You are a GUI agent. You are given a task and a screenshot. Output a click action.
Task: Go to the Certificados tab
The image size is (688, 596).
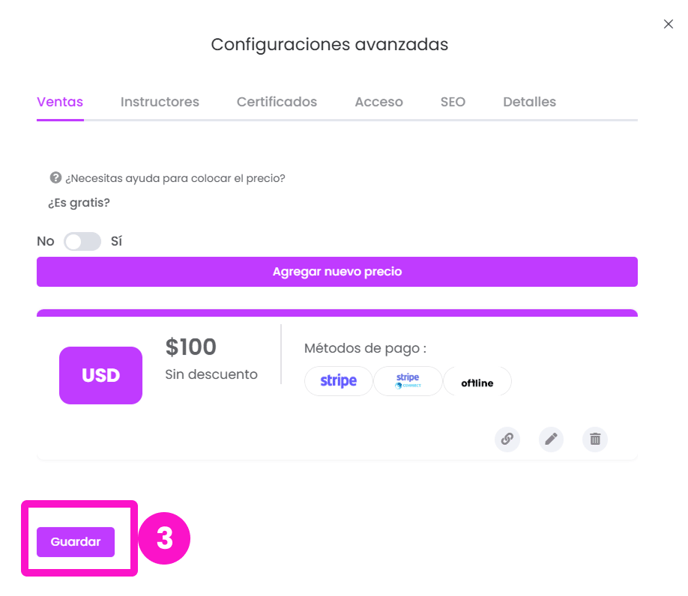pyautogui.click(x=277, y=102)
